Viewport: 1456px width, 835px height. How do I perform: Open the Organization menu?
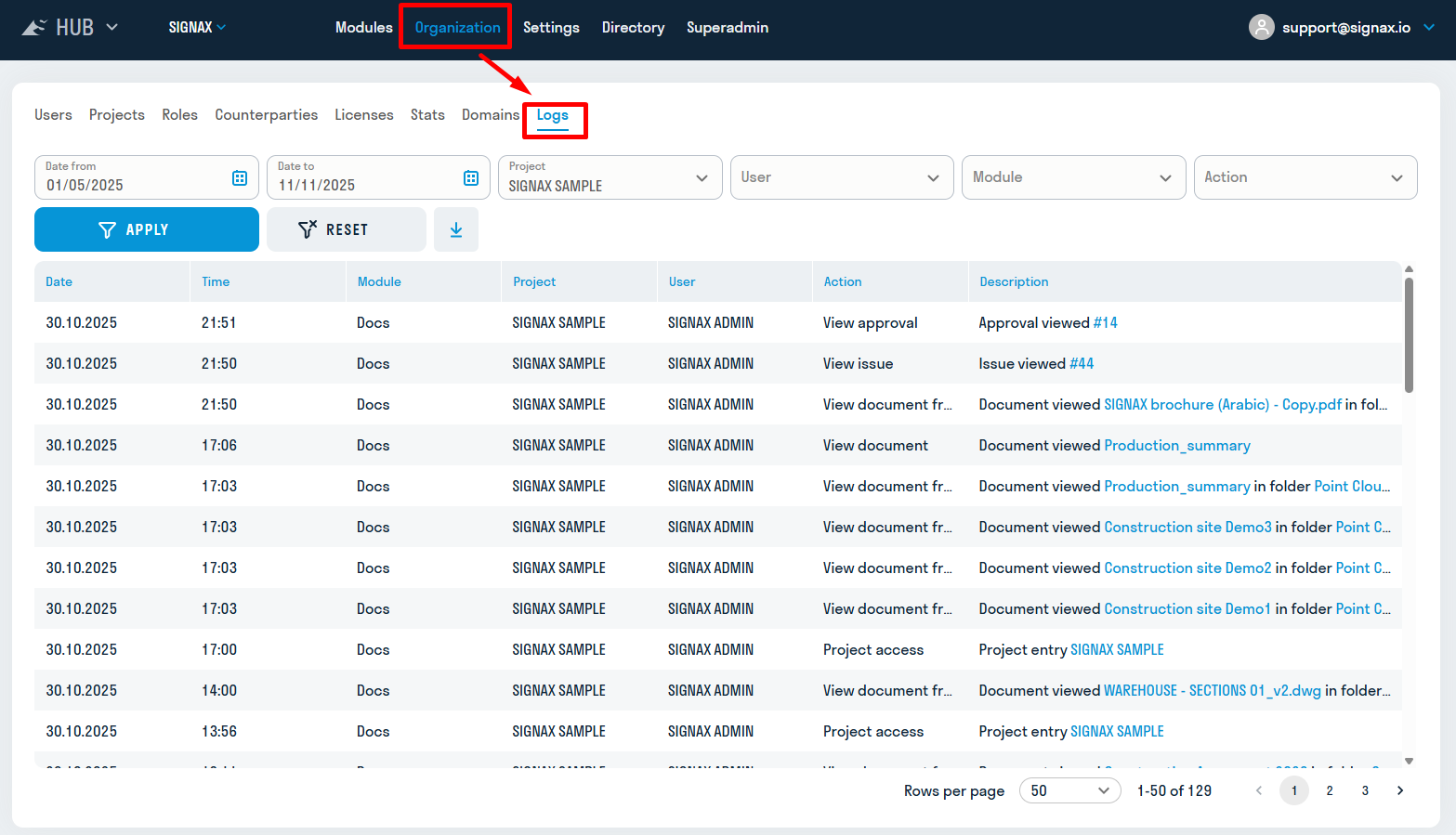pyautogui.click(x=457, y=28)
